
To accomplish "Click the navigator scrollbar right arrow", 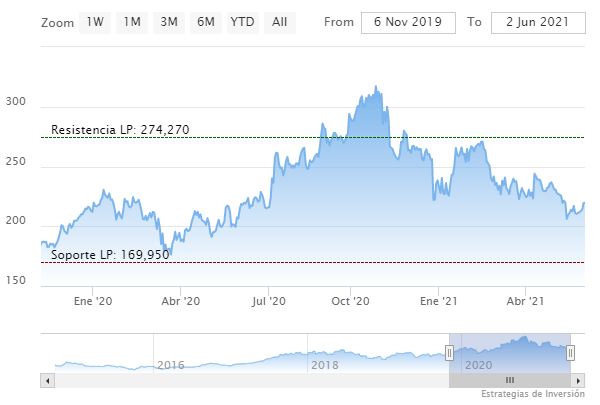I will [577, 381].
